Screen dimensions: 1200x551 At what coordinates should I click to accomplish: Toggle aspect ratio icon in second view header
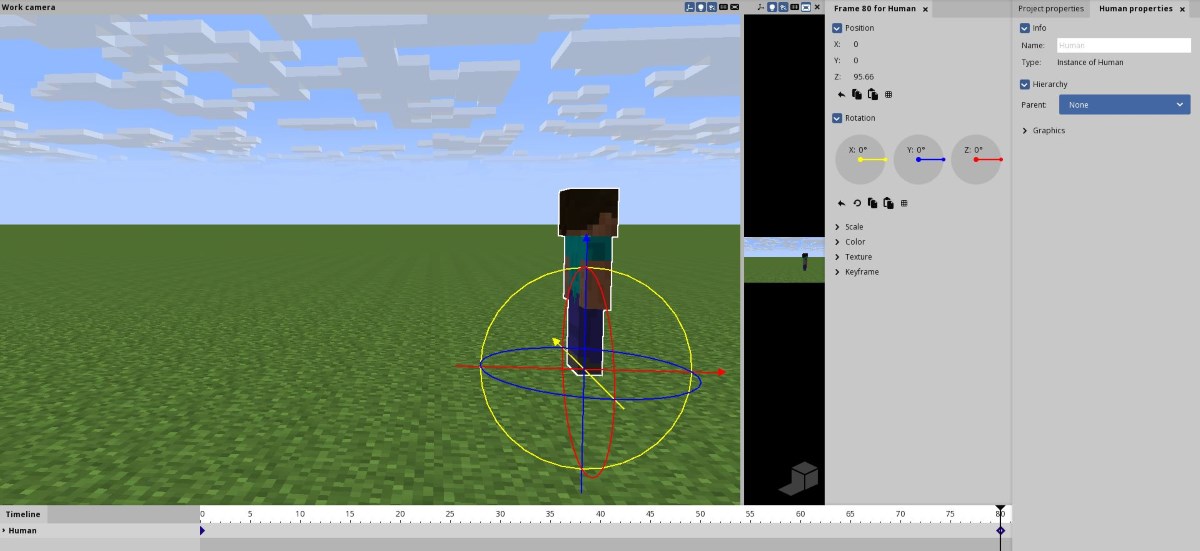[806, 7]
